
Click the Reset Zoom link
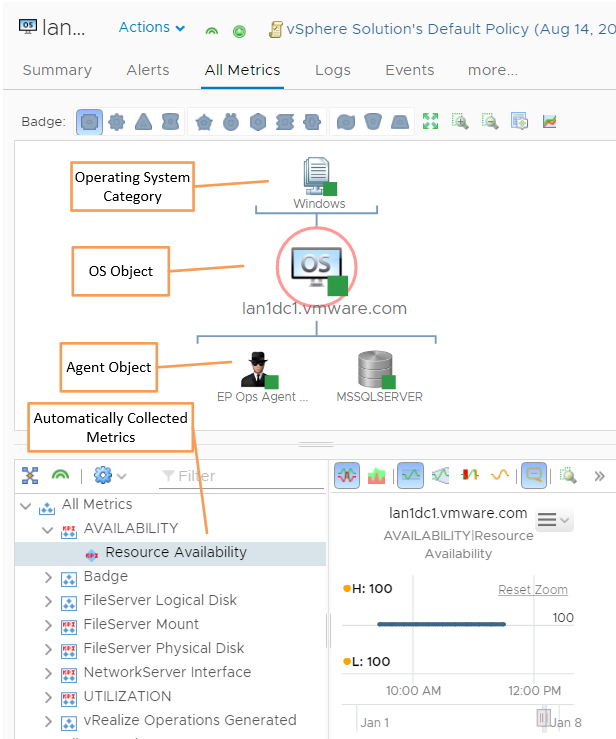click(x=533, y=590)
